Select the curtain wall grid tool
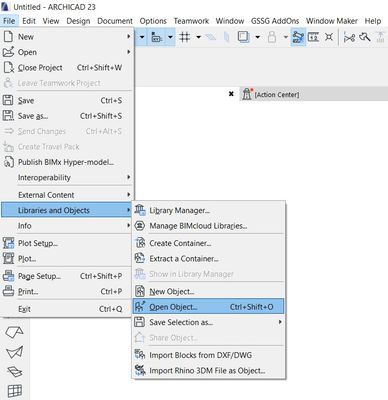This screenshot has width=388, height=400. (15, 390)
